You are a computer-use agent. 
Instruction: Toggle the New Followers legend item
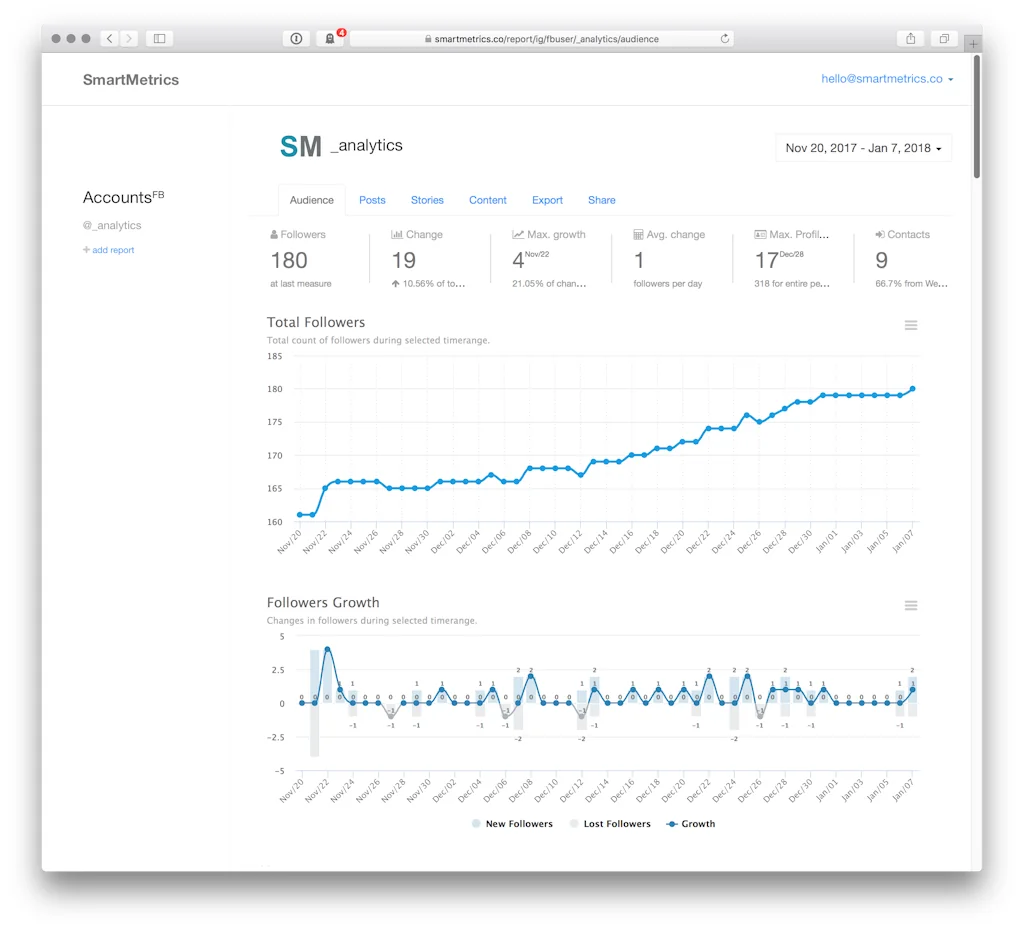pyautogui.click(x=512, y=823)
